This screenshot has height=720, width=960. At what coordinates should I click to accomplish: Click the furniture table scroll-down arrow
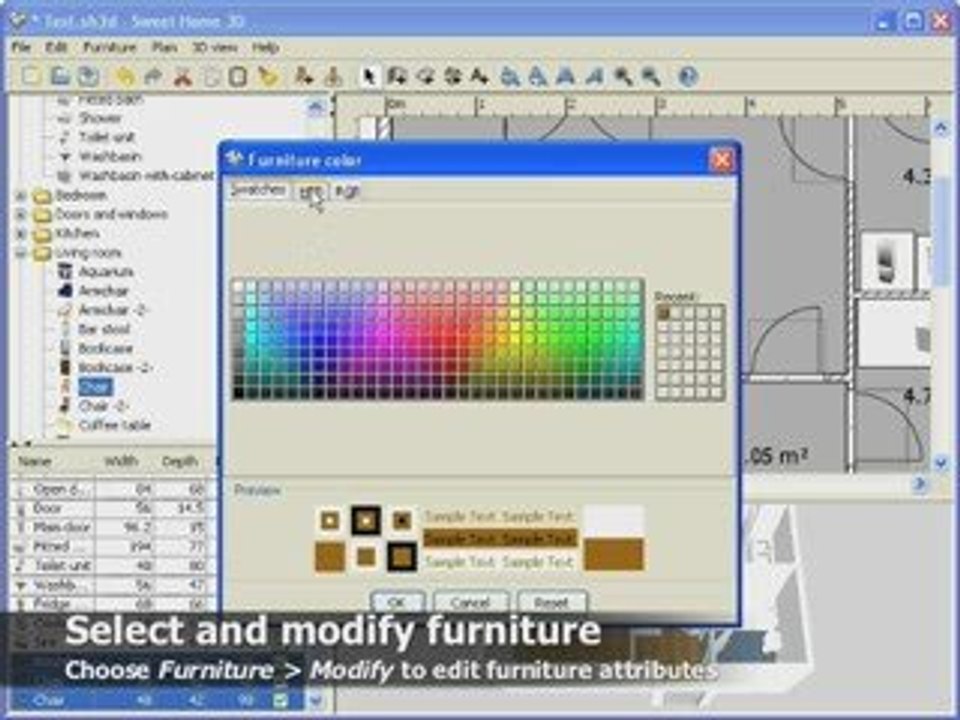pyautogui.click(x=317, y=700)
